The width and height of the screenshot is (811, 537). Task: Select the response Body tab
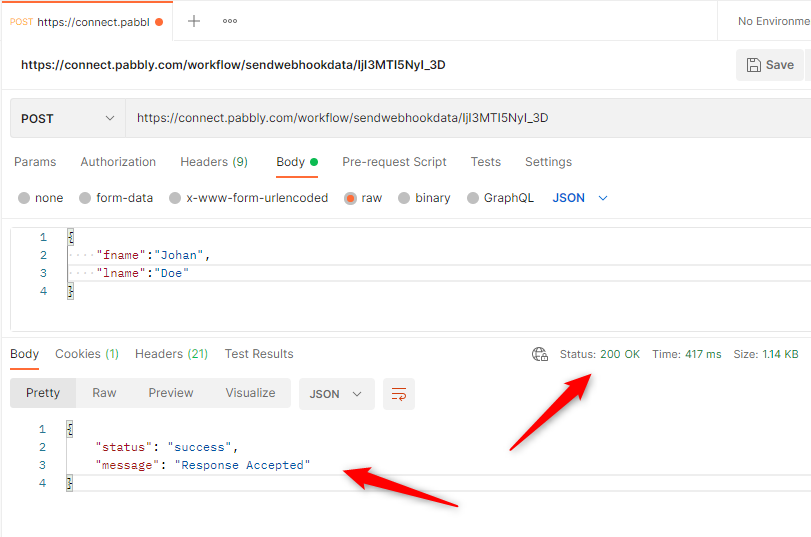[x=24, y=354]
